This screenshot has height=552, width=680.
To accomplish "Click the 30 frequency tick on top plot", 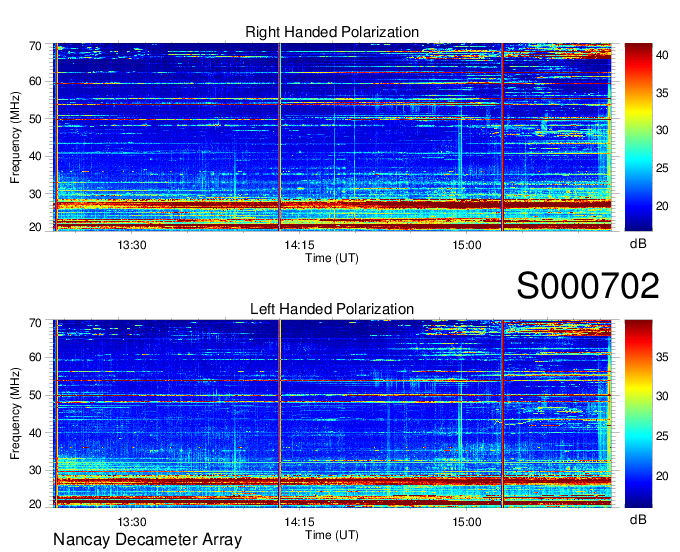I will point(35,194).
